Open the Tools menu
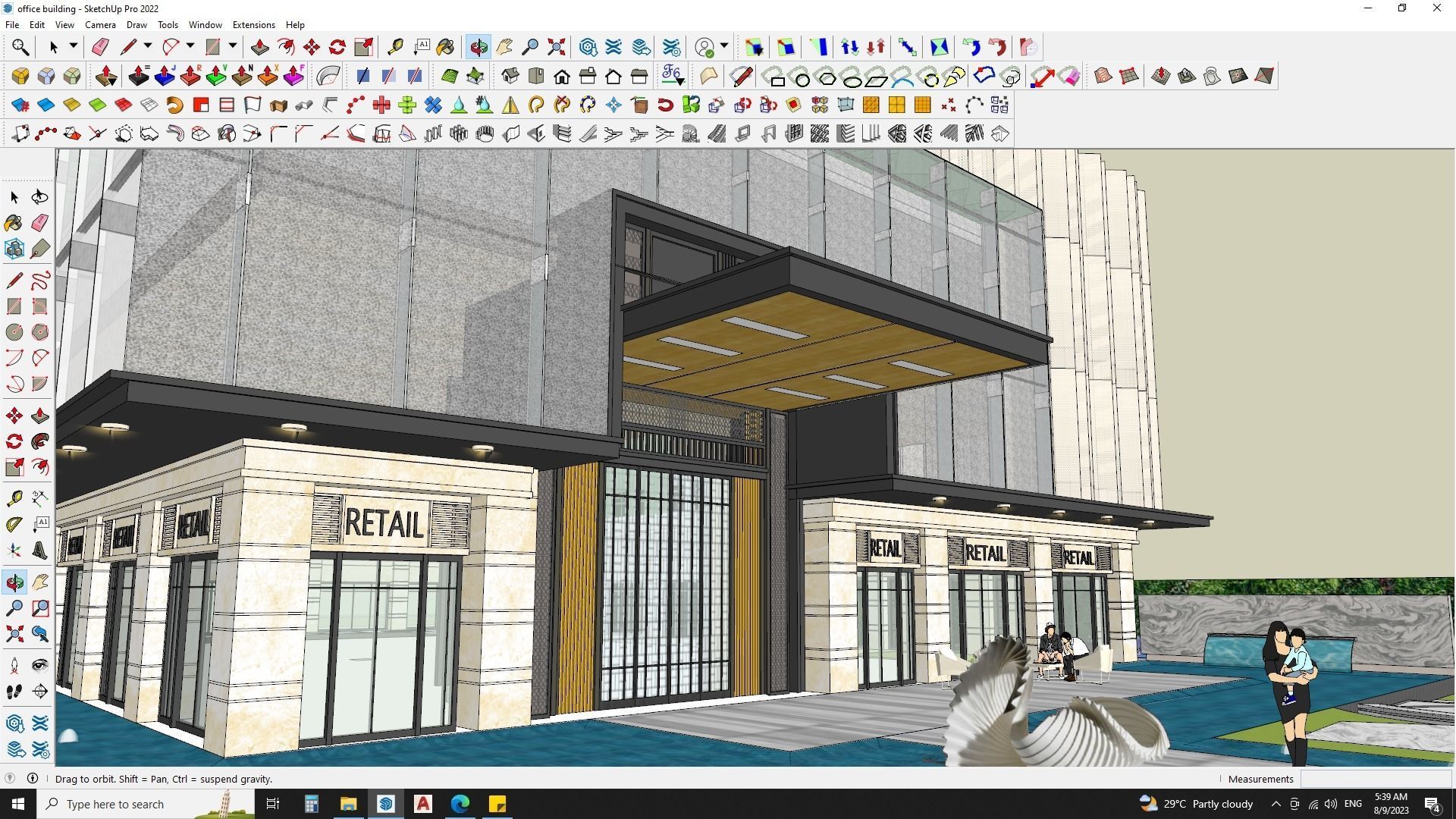Image resolution: width=1456 pixels, height=819 pixels. 168,25
